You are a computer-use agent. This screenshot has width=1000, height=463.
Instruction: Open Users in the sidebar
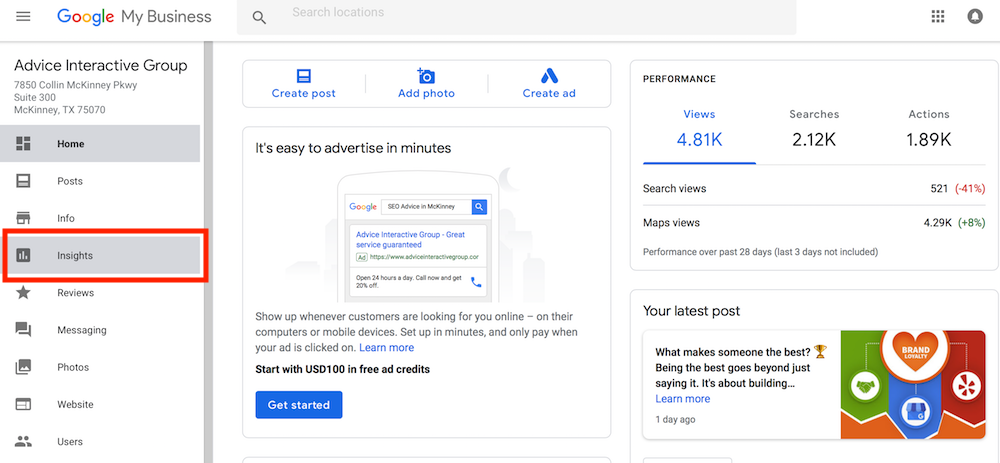click(x=100, y=441)
